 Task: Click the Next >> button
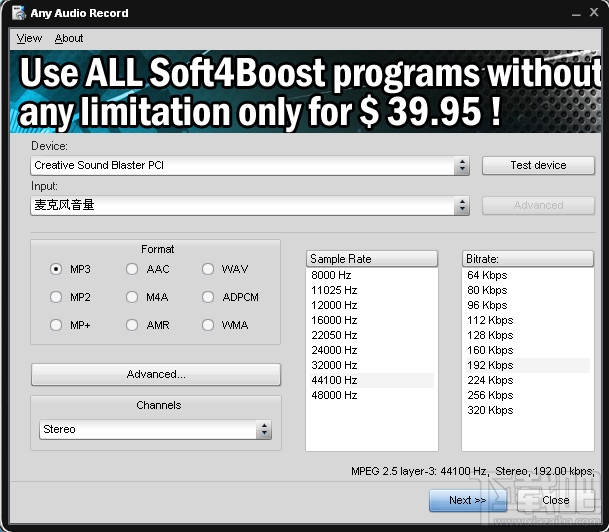(468, 500)
